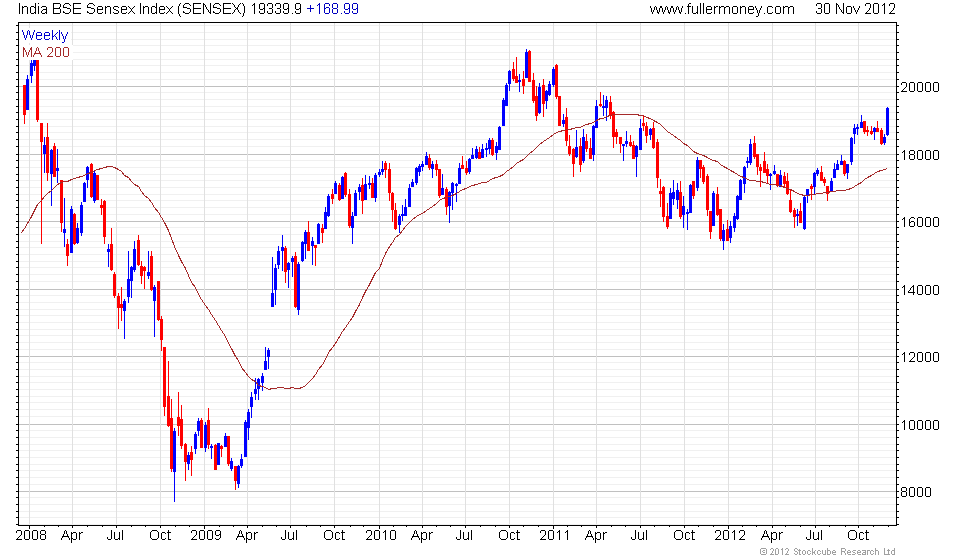Click the 10000 price axis label

pyautogui.click(x=919, y=425)
